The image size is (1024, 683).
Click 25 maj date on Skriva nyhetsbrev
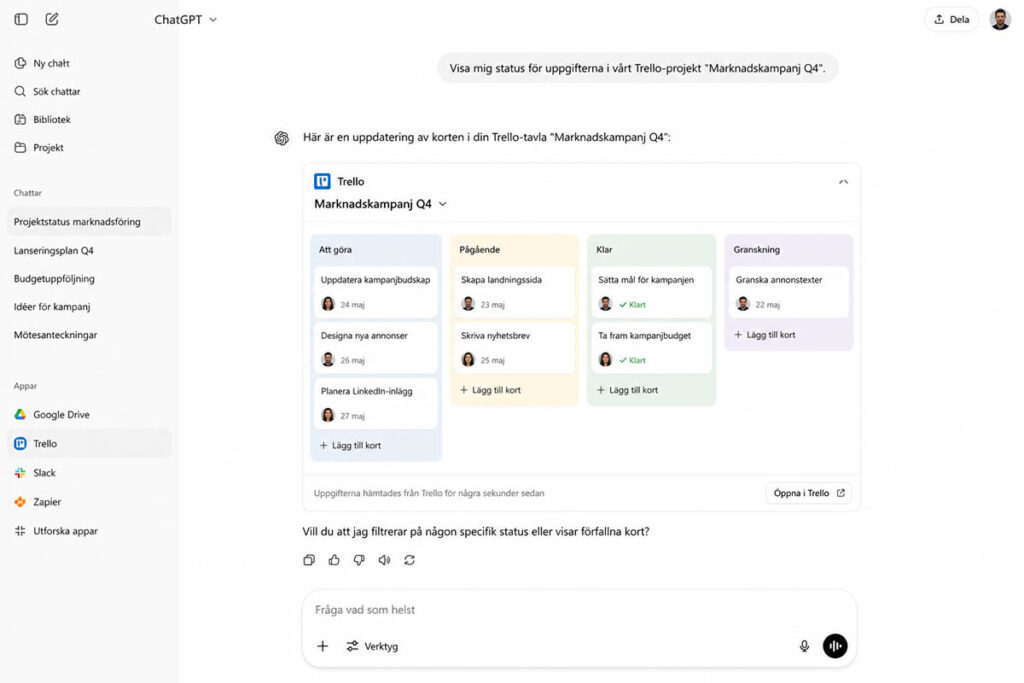click(x=492, y=360)
